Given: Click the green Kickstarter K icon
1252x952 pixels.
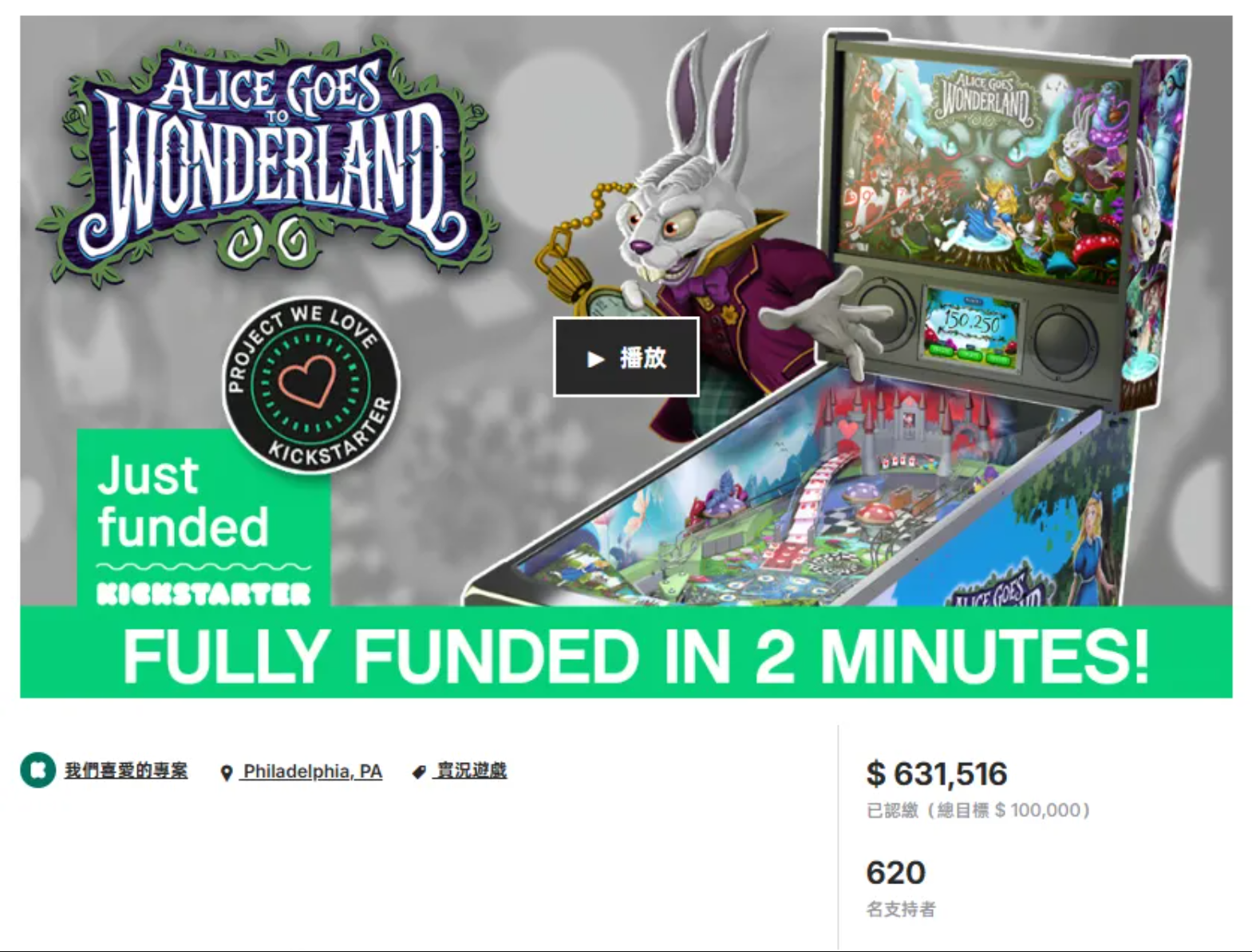Looking at the screenshot, I should [38, 770].
